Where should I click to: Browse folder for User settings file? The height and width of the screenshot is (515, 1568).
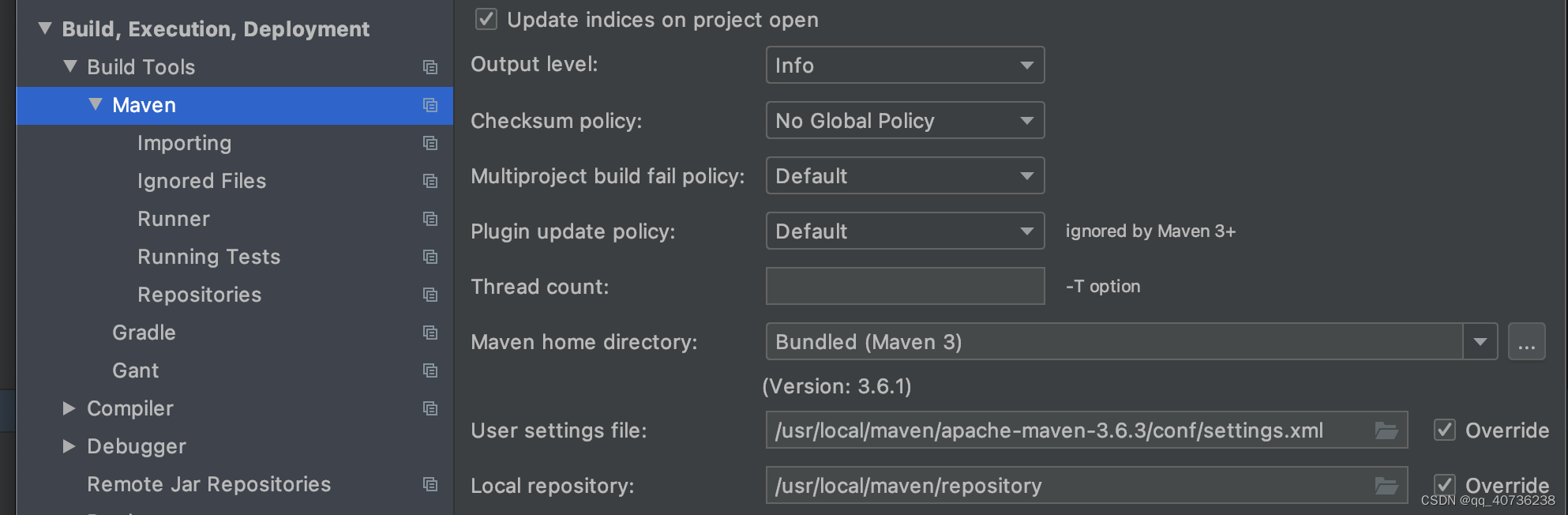click(1386, 430)
